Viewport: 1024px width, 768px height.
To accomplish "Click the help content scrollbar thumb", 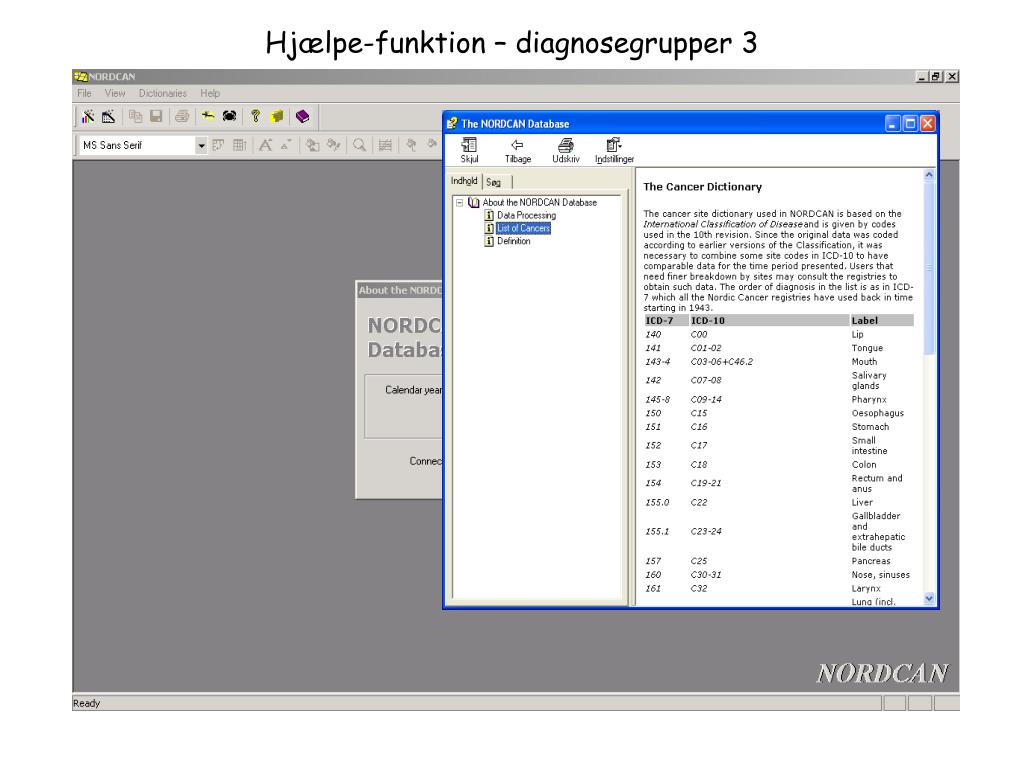I will (x=929, y=268).
